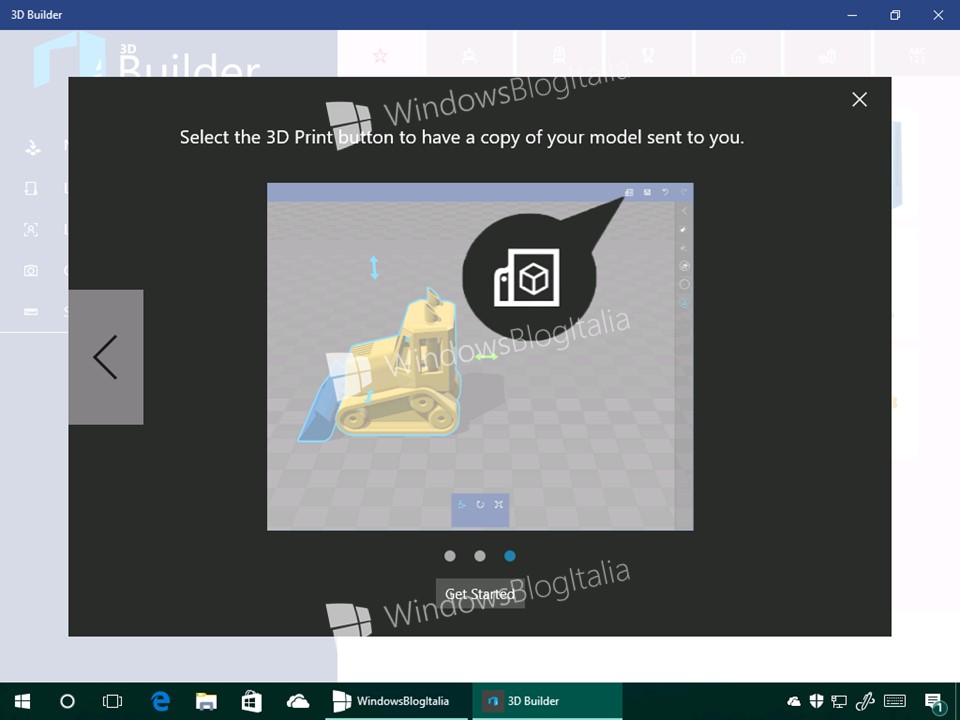
Task: Click the 'Select the 3D Print button' instruction text
Action: [x=462, y=137]
